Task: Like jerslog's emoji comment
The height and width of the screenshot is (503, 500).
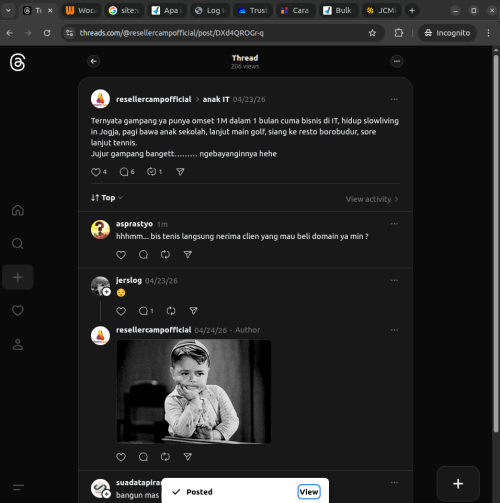Action: [x=121, y=311]
